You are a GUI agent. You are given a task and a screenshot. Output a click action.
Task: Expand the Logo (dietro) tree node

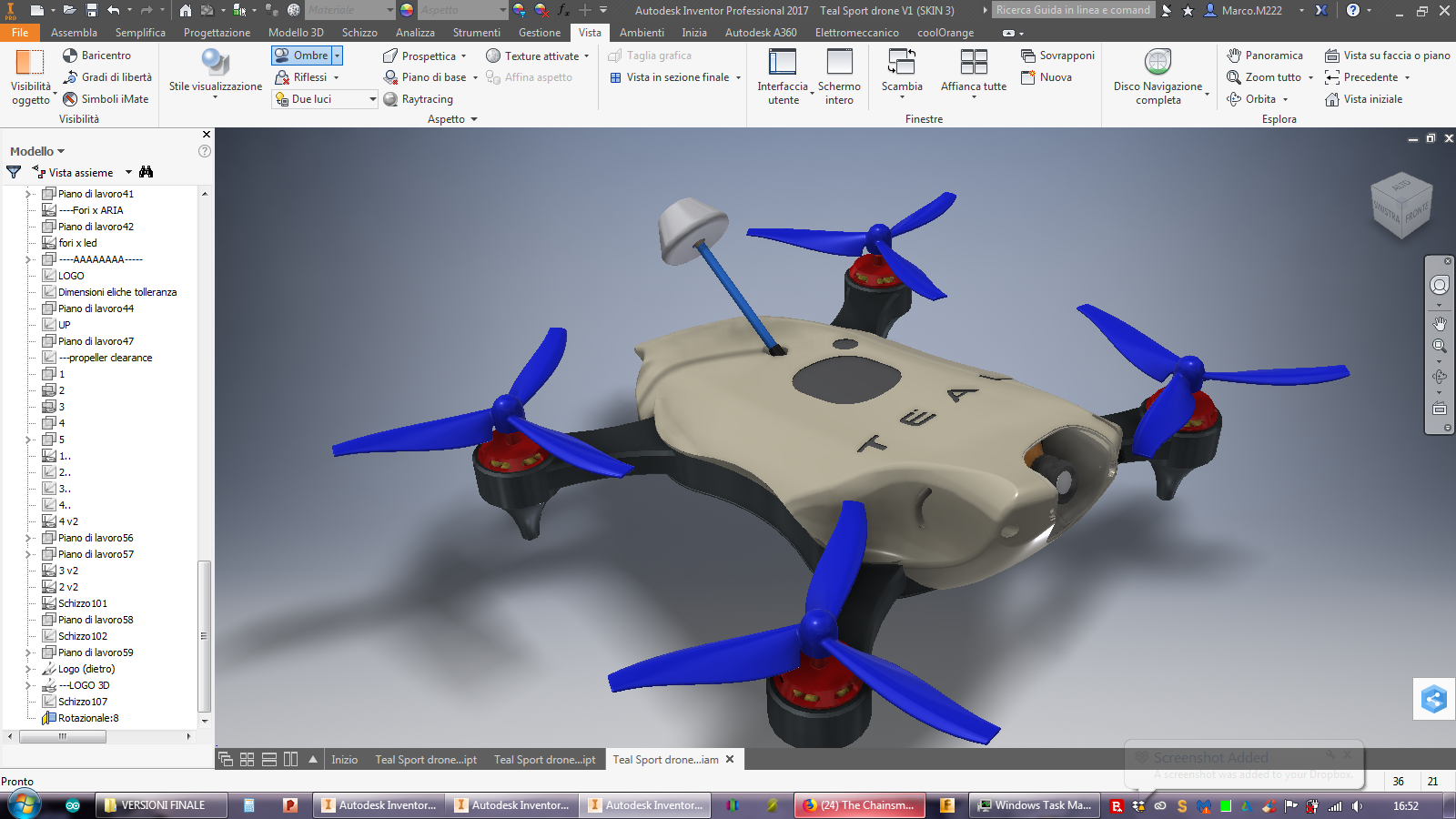pyautogui.click(x=28, y=669)
